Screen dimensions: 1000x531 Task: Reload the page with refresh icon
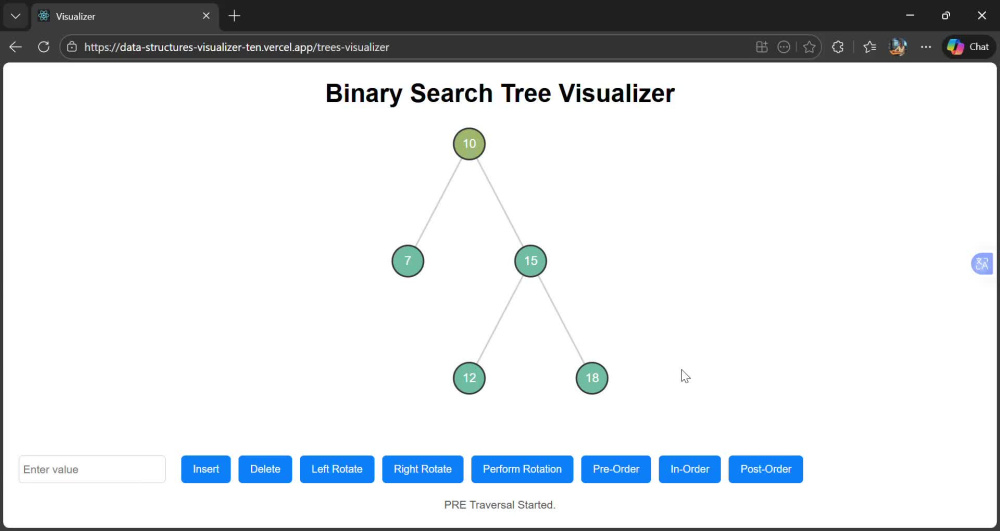pos(43,47)
